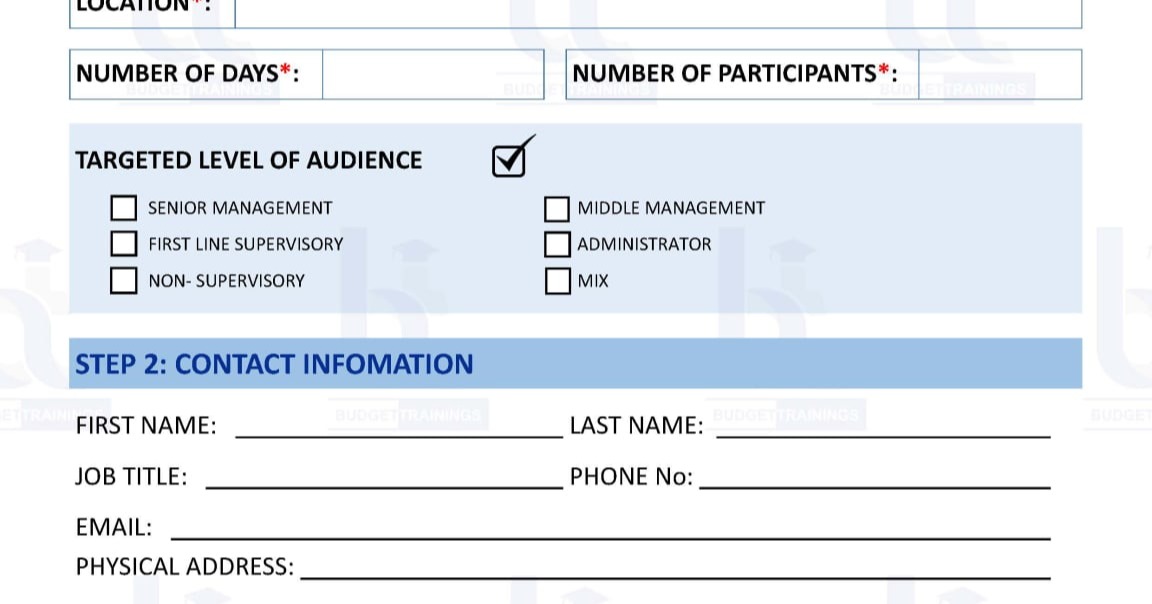The height and width of the screenshot is (604, 1152).
Task: Enable the Administrator checkbox
Action: pos(557,245)
